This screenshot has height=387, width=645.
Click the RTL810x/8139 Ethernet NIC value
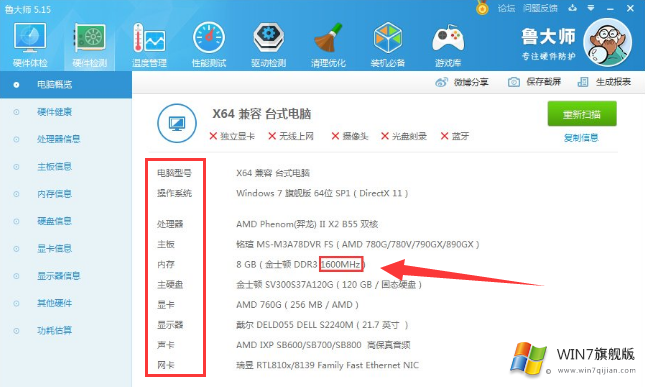click(x=327, y=365)
